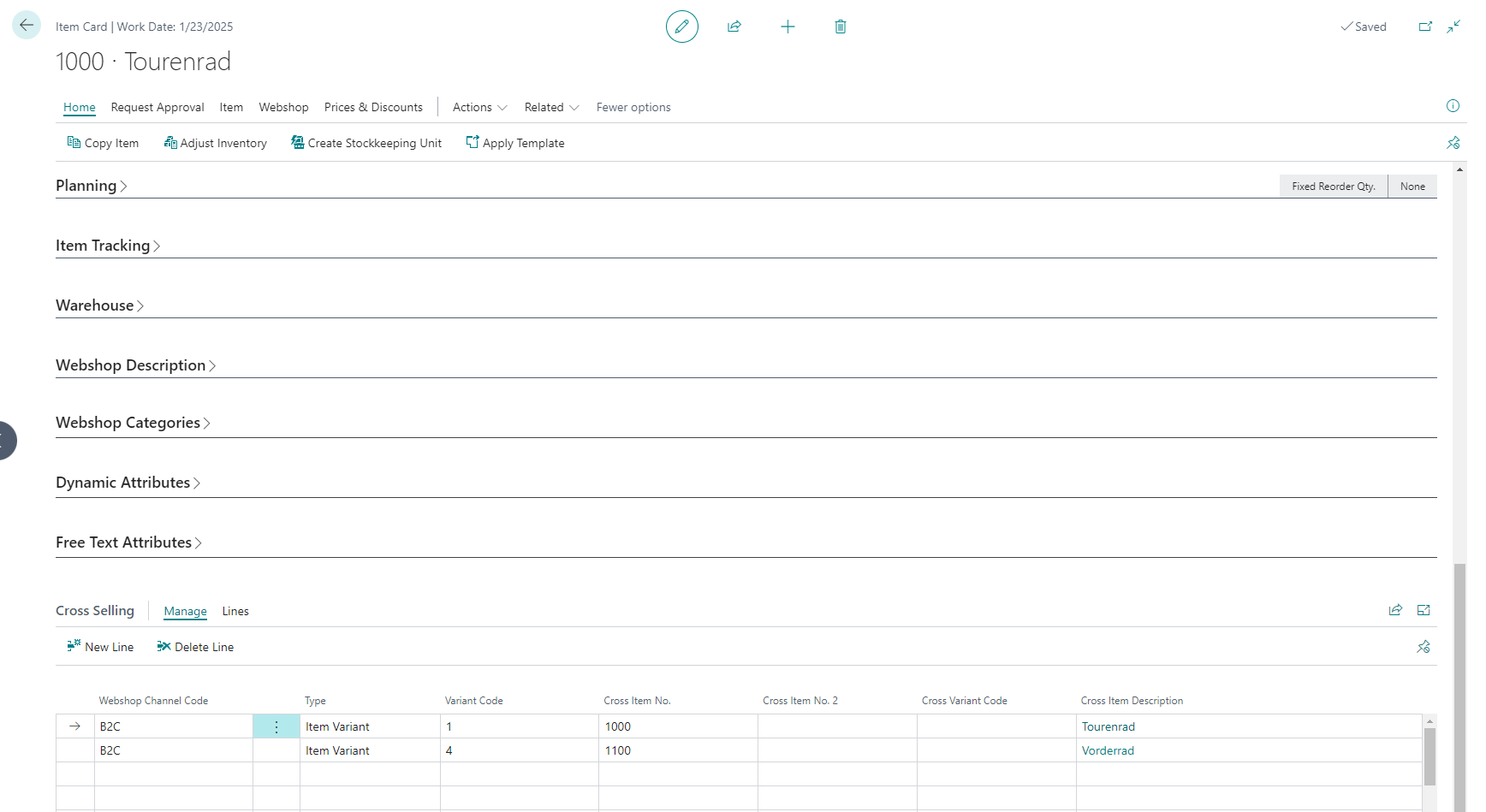This screenshot has height=812, width=1486.
Task: Click Adjust Inventory action
Action: (215, 143)
